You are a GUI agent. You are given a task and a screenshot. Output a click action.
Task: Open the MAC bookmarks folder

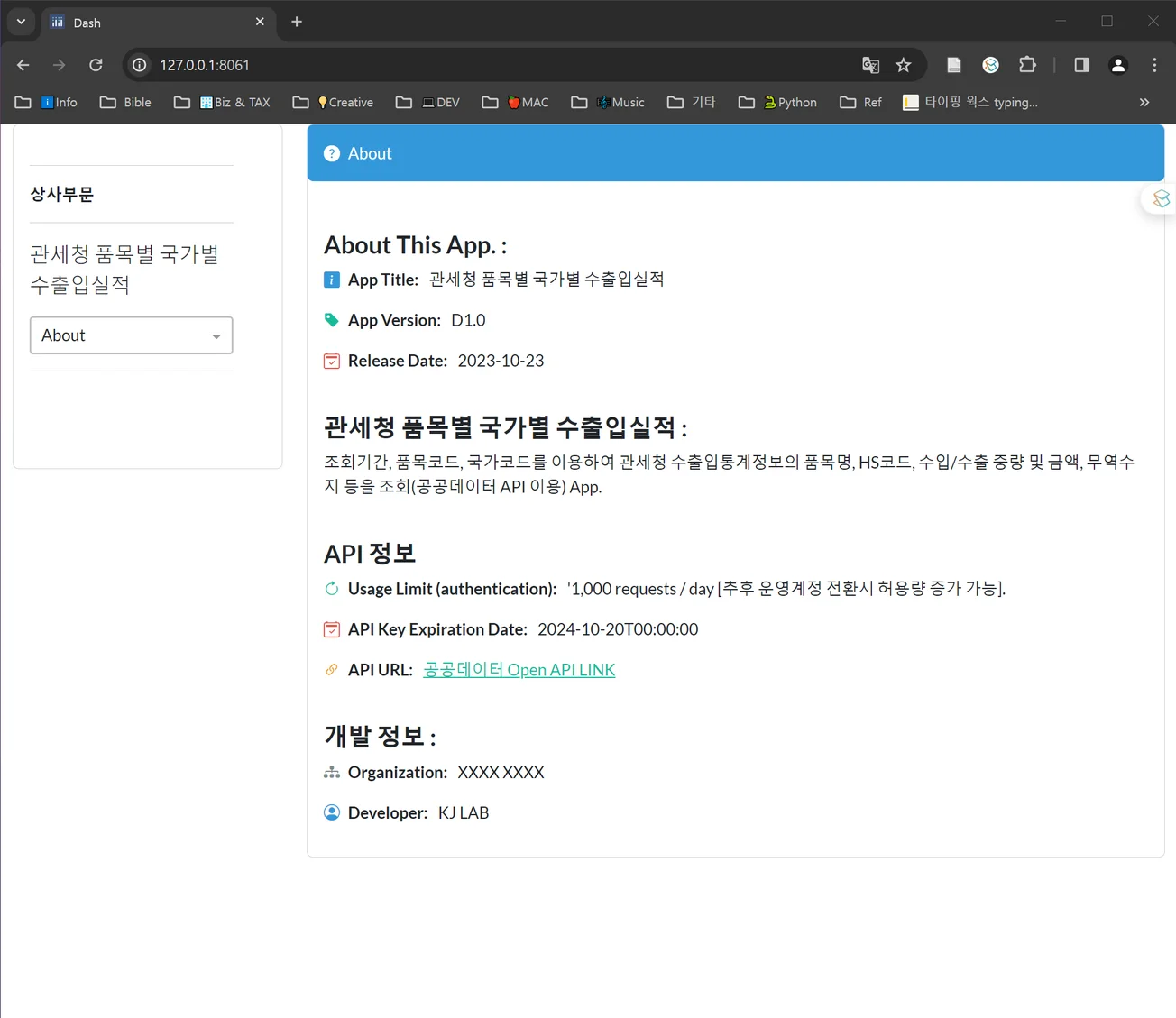pyautogui.click(x=516, y=103)
